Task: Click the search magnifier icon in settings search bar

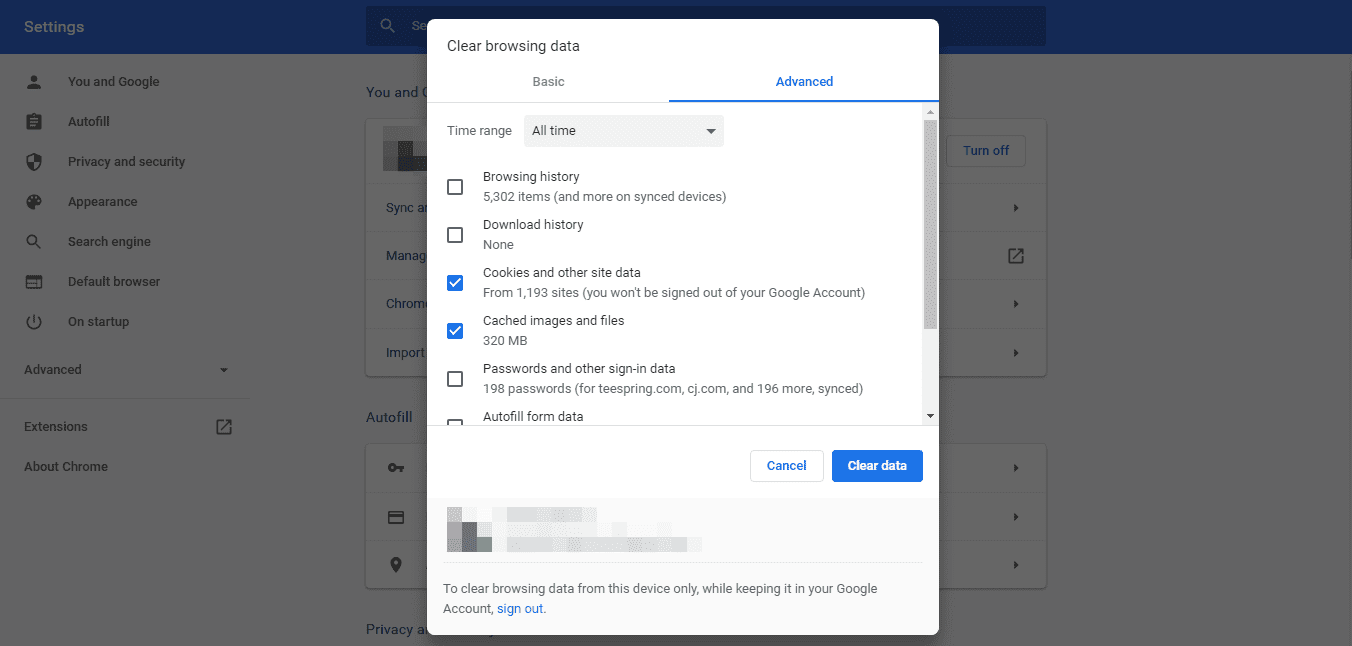Action: tap(387, 26)
